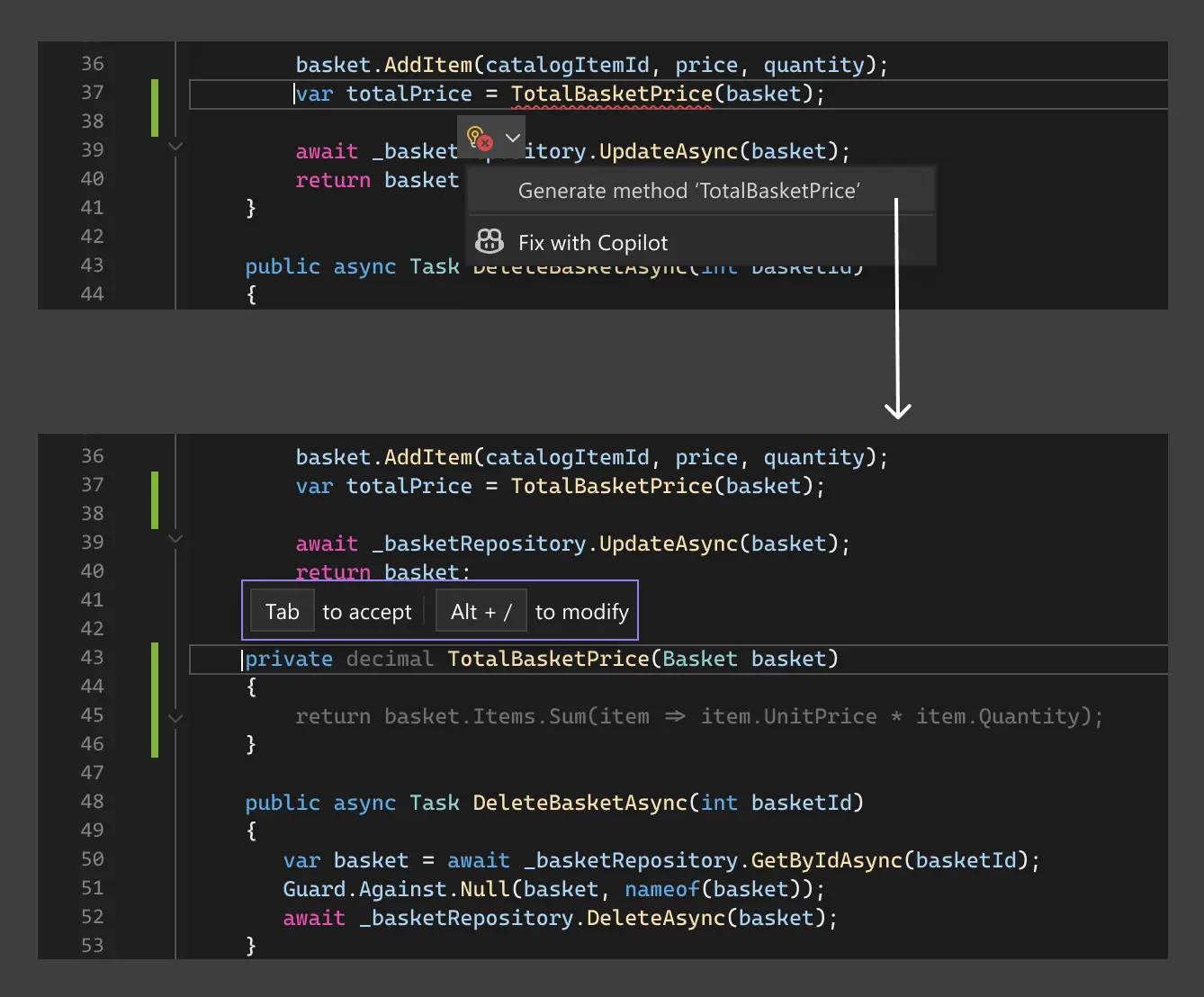
Task: Click the 'await _basketRepository.UpdateAsync' statement
Action: (572, 543)
